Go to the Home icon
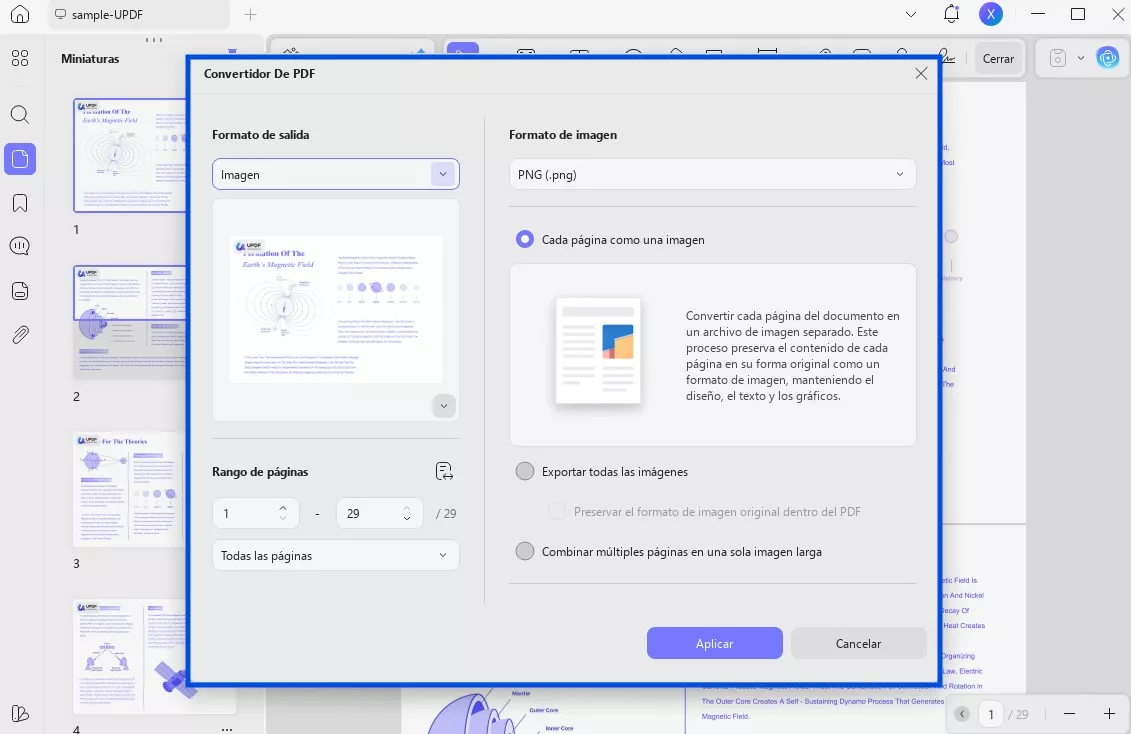This screenshot has height=734, width=1131. tap(20, 14)
